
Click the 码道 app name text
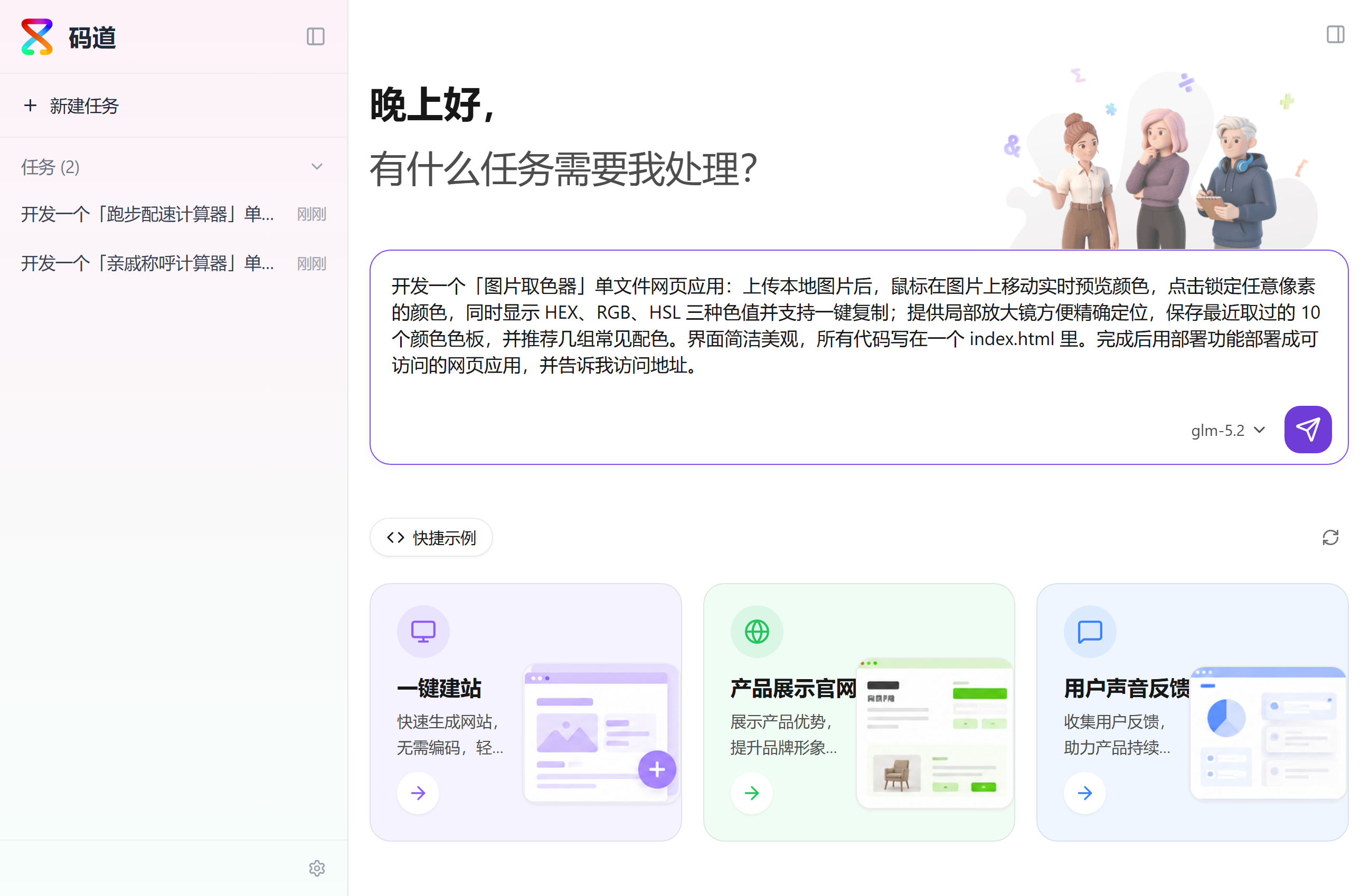[92, 38]
